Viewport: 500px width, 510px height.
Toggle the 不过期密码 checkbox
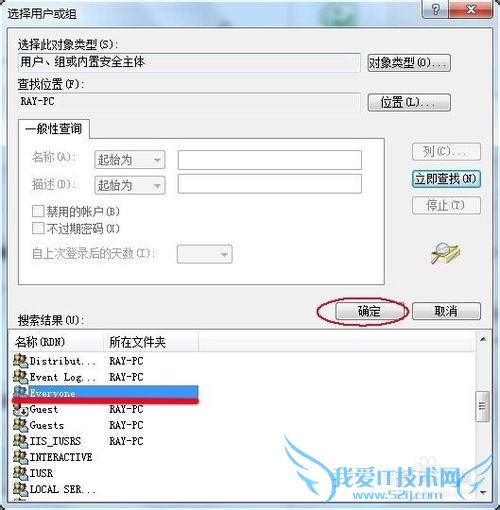(x=38, y=228)
